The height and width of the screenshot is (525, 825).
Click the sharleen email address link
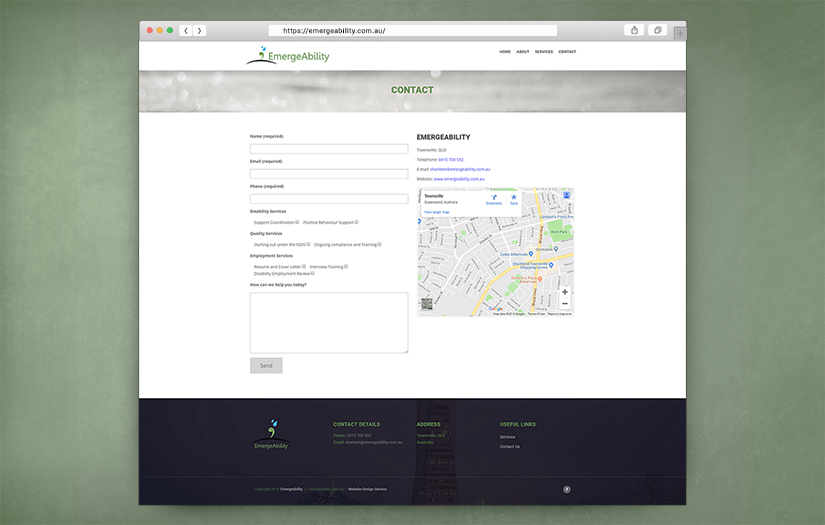pyautogui.click(x=460, y=169)
